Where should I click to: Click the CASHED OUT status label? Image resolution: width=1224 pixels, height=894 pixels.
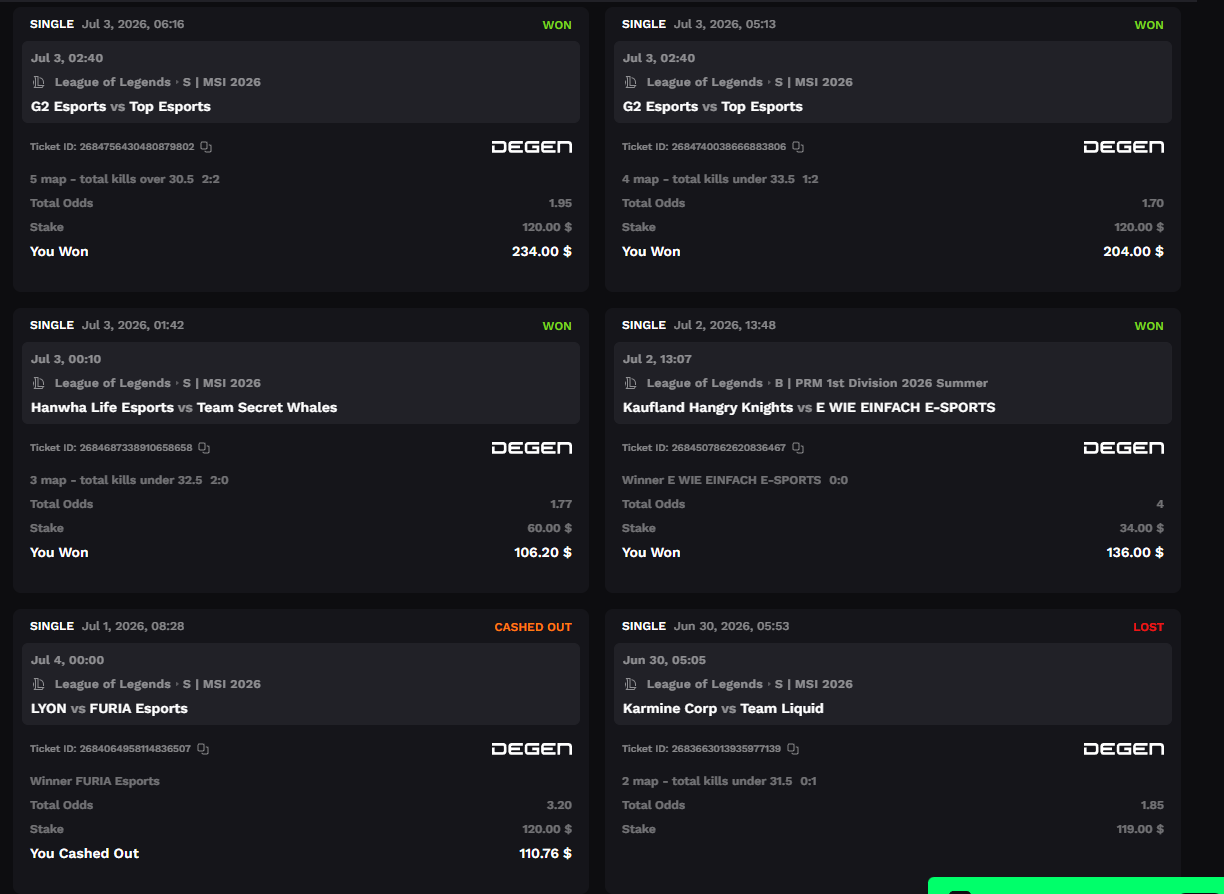point(533,627)
